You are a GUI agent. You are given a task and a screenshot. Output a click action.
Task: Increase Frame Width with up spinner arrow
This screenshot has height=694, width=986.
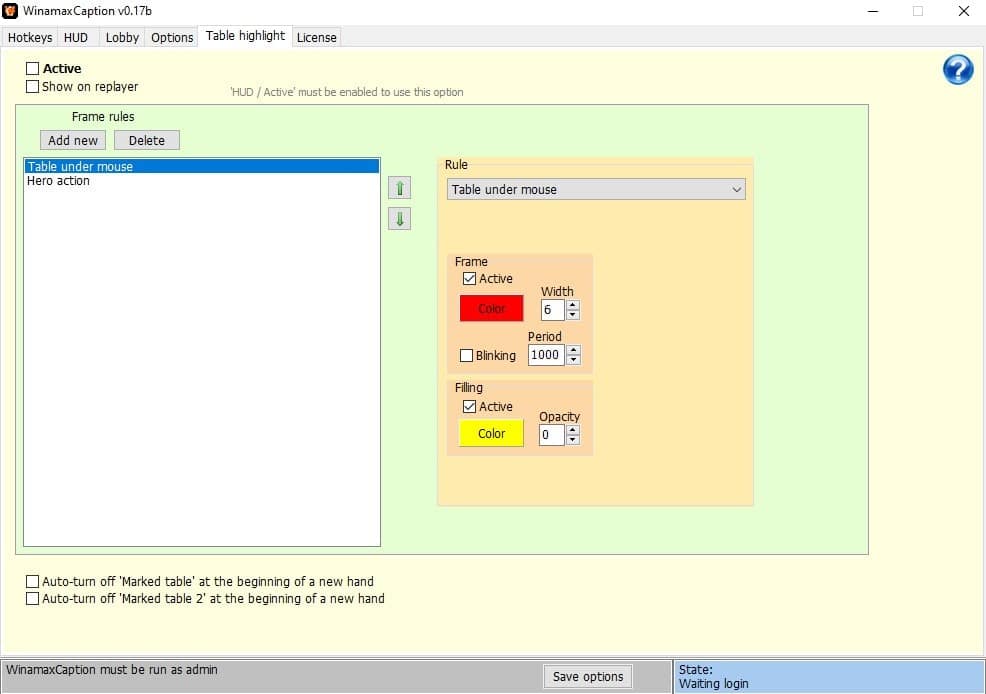[573, 305]
